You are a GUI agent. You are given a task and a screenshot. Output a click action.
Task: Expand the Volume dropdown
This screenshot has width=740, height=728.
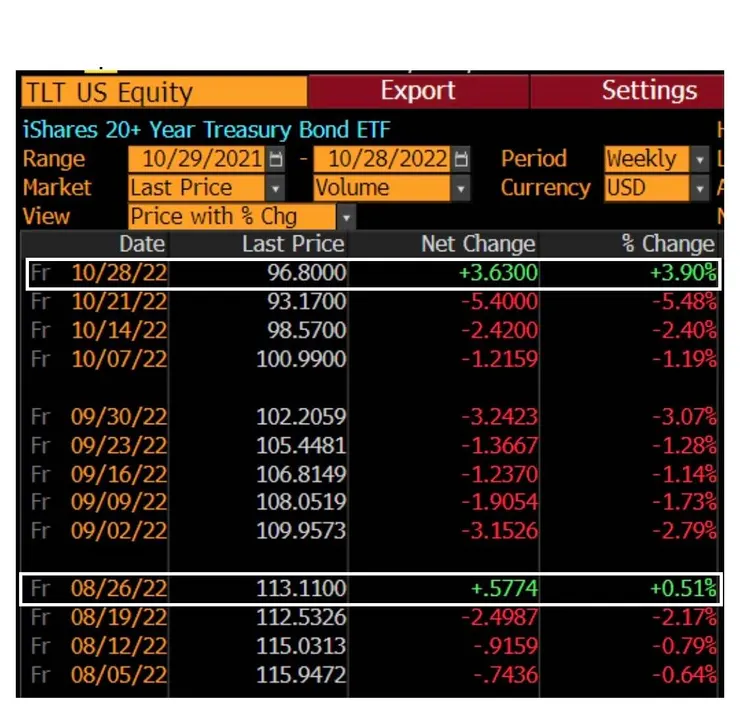(x=460, y=188)
